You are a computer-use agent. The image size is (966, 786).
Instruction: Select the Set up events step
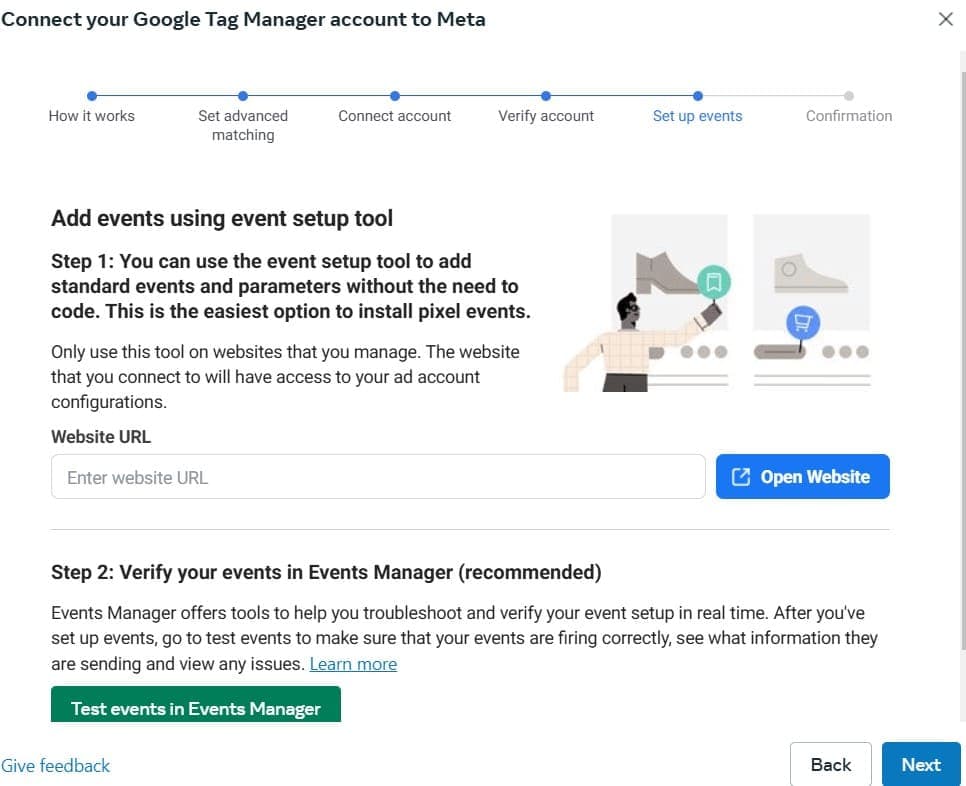tap(697, 96)
